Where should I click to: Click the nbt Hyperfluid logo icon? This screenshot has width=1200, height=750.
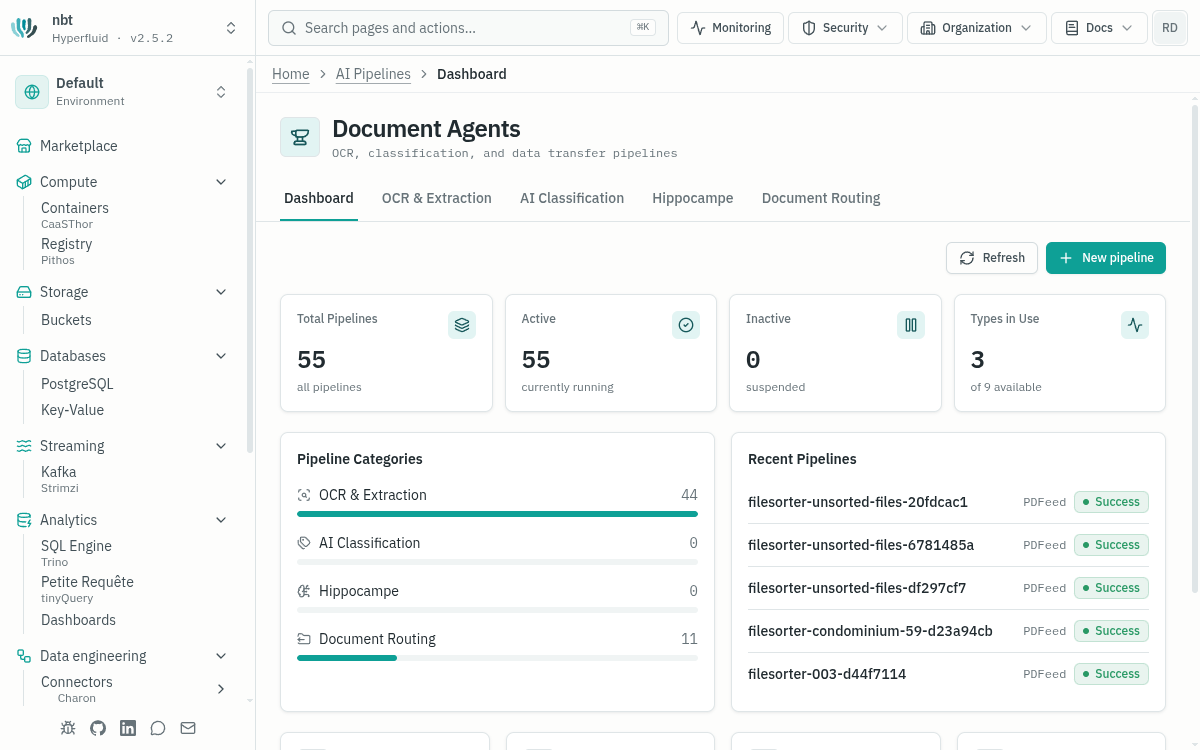pos(24,28)
